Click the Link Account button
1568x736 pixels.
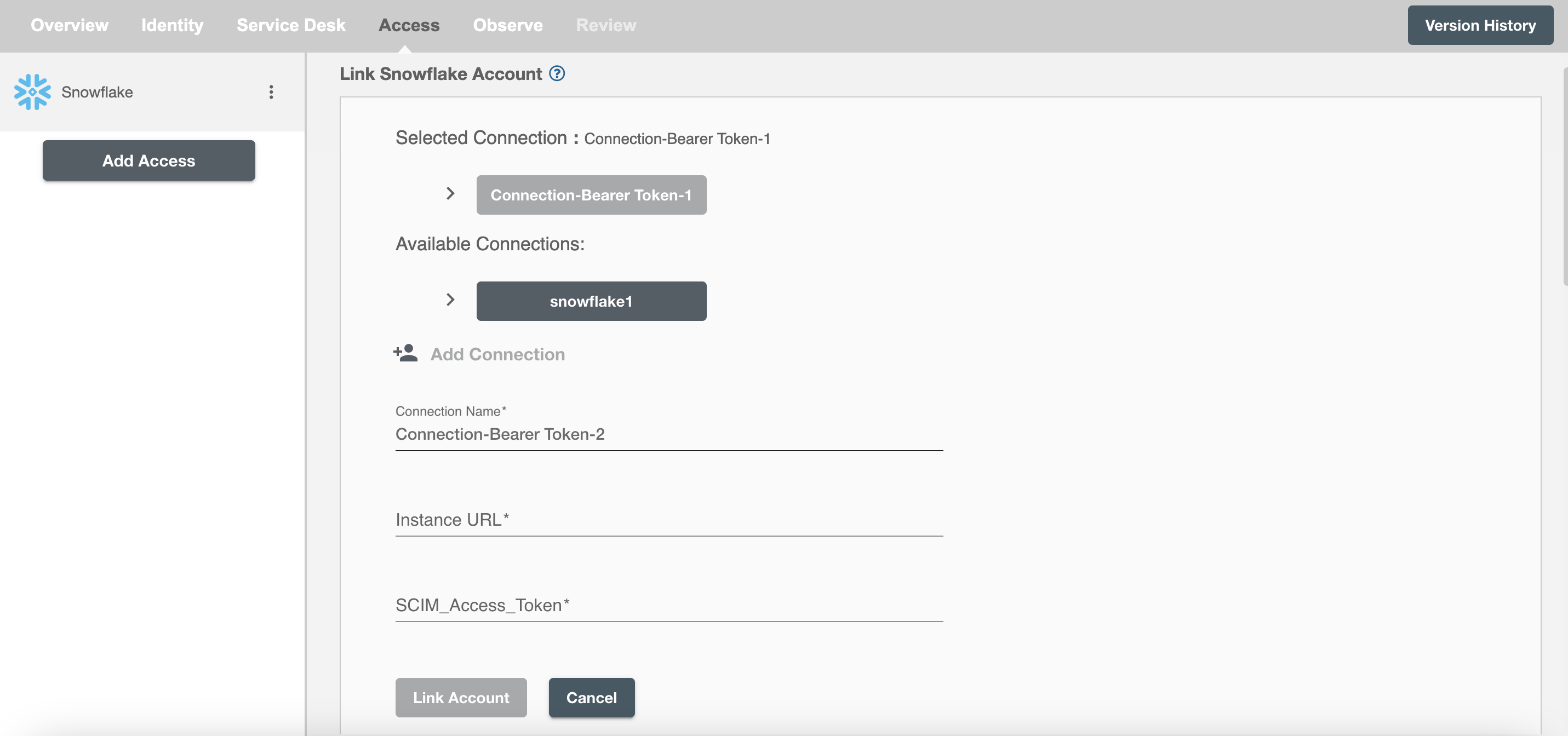click(x=461, y=698)
